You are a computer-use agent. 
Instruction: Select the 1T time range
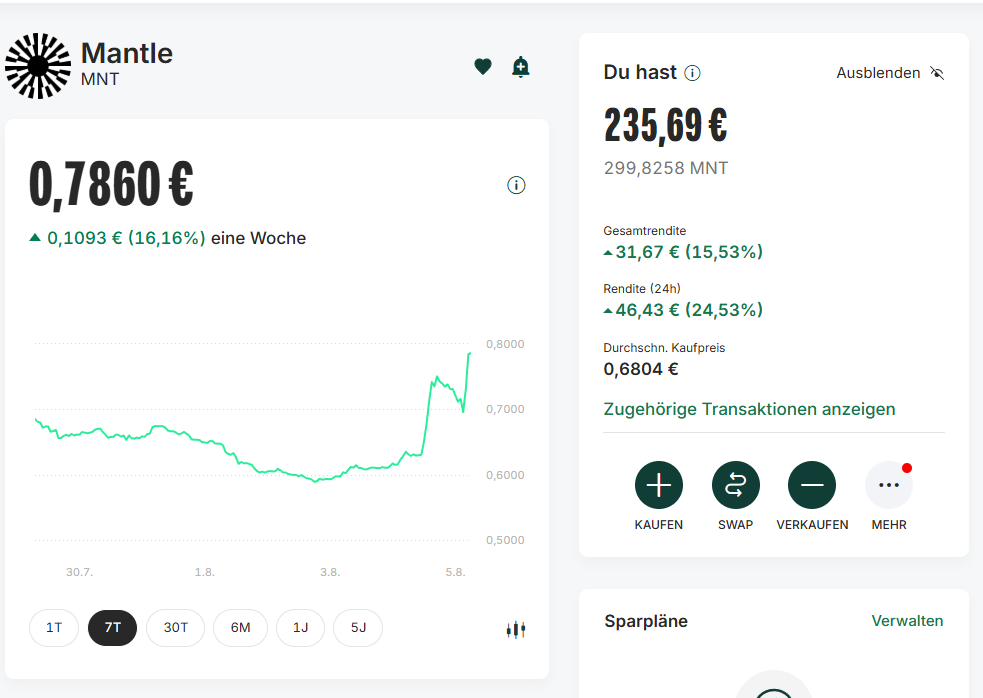54,628
